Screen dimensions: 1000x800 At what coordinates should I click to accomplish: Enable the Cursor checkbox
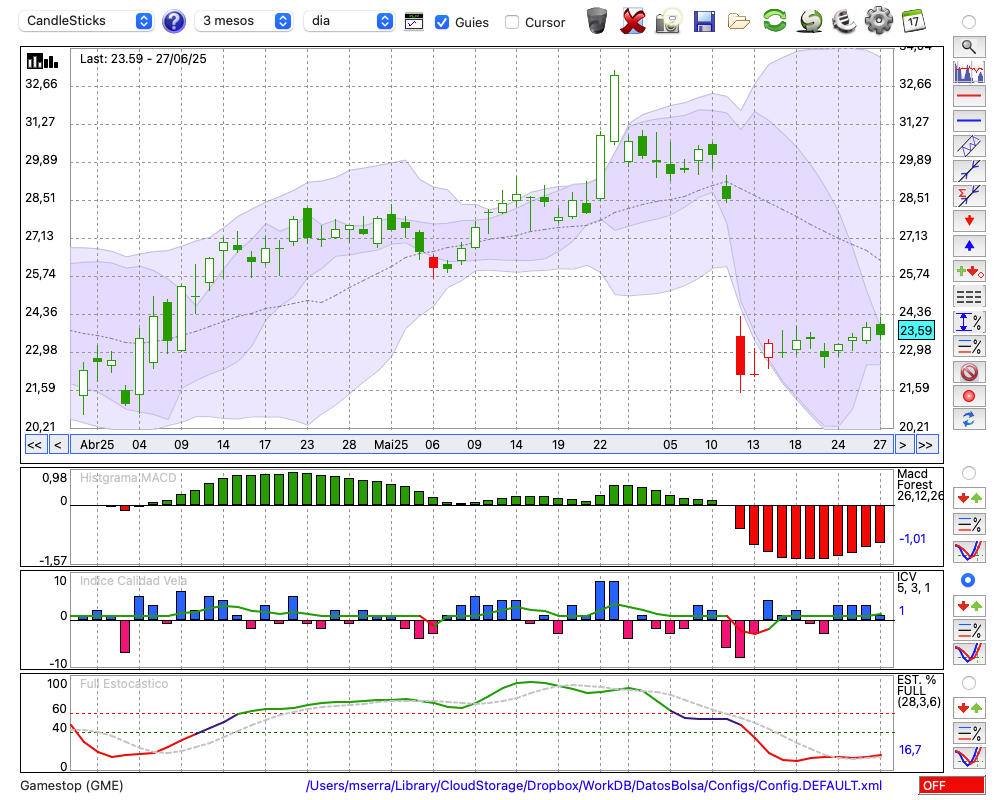511,22
